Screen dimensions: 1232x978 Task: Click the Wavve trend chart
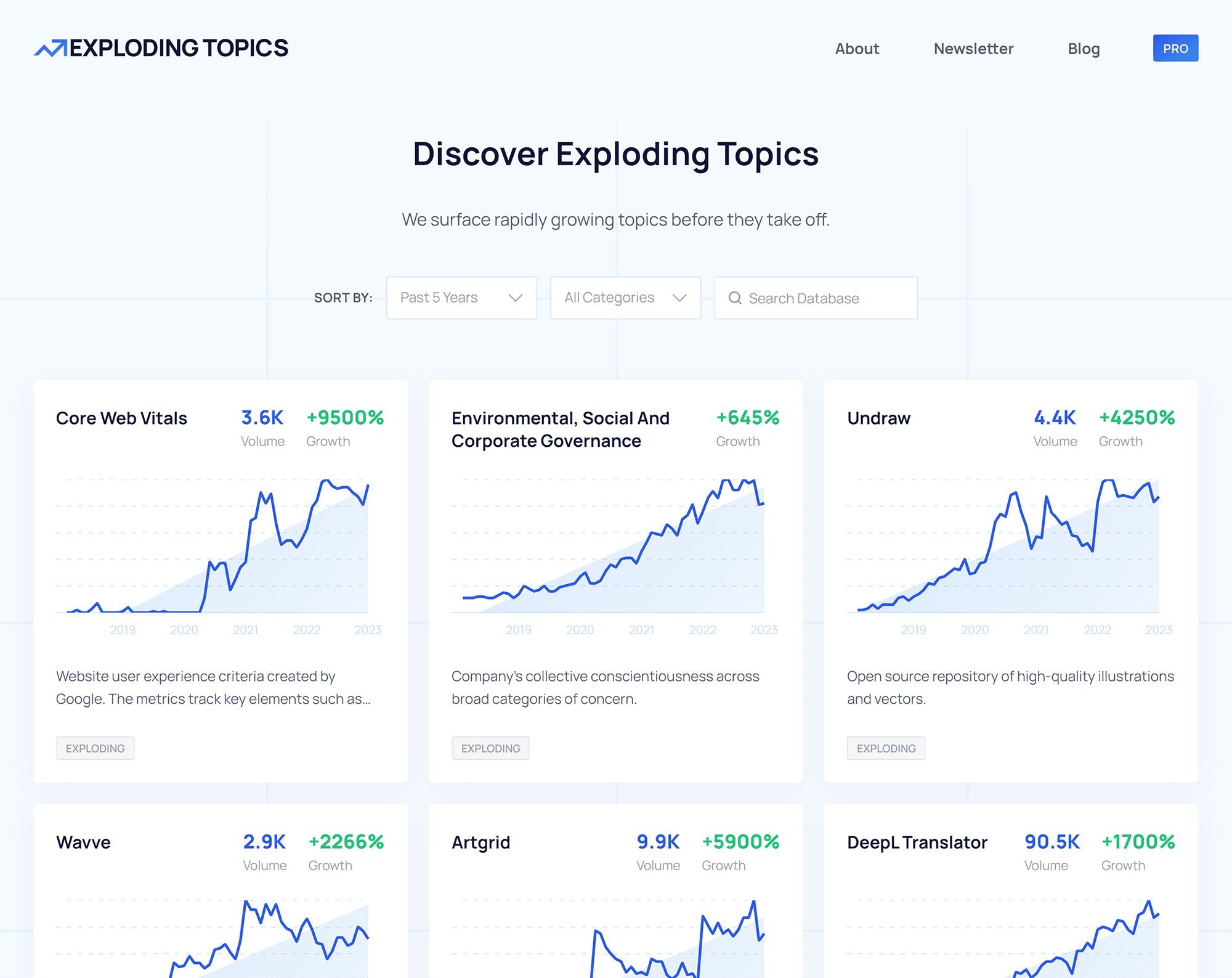pyautogui.click(x=213, y=938)
